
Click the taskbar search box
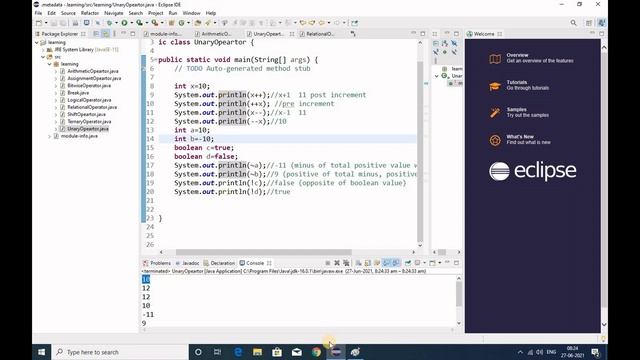120,352
